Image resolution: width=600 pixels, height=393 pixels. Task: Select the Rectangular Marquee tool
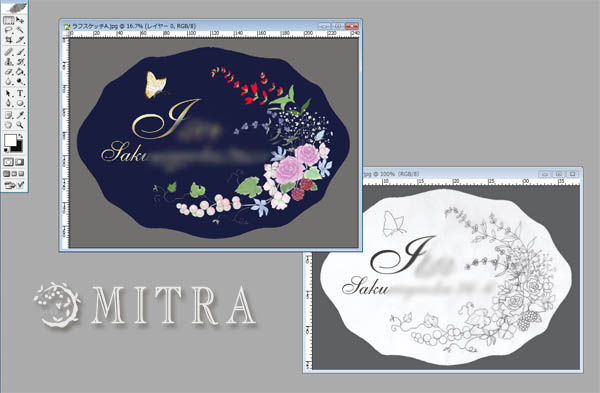(x=8, y=20)
